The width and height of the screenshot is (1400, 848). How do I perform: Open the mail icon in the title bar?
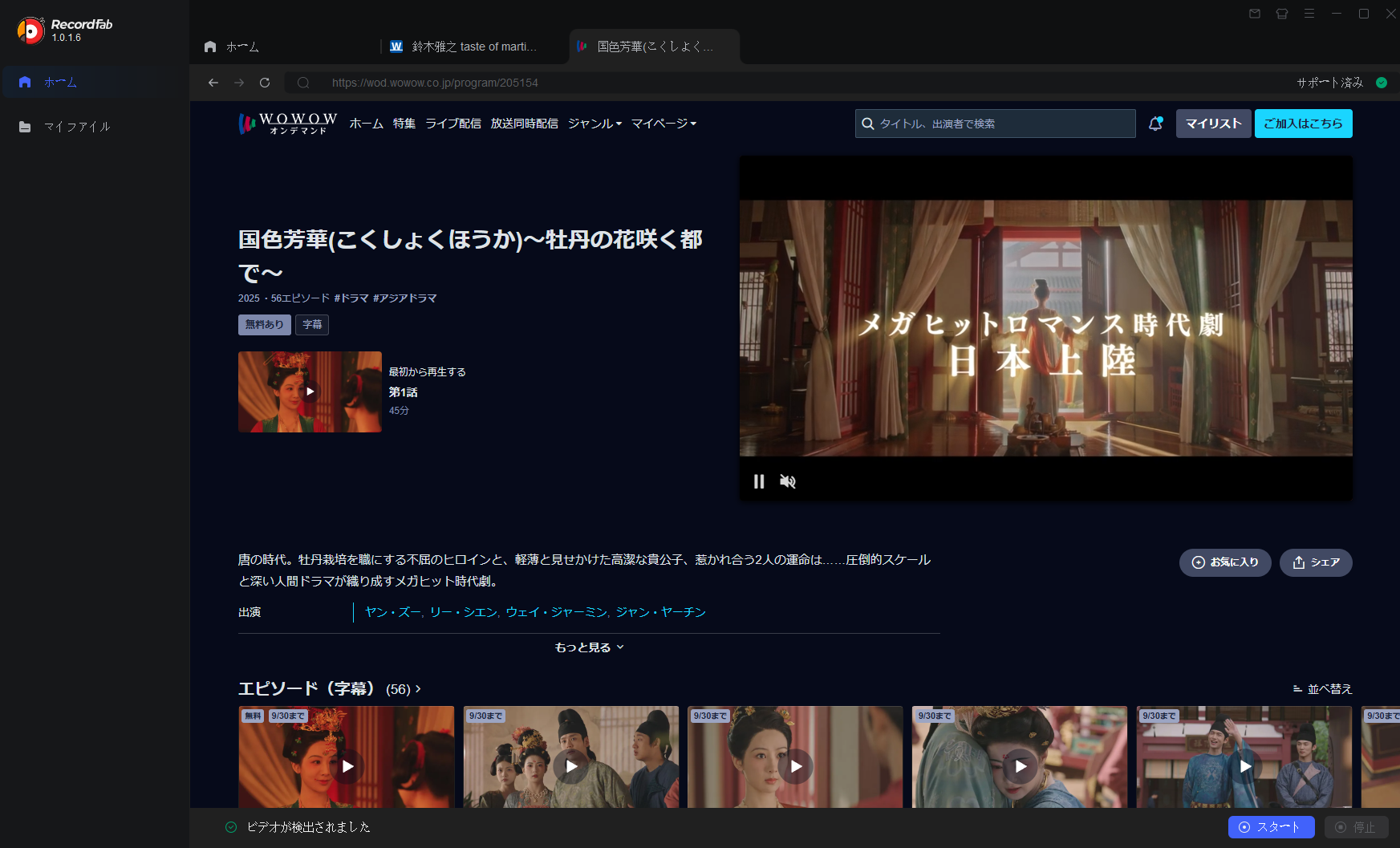pos(1255,14)
